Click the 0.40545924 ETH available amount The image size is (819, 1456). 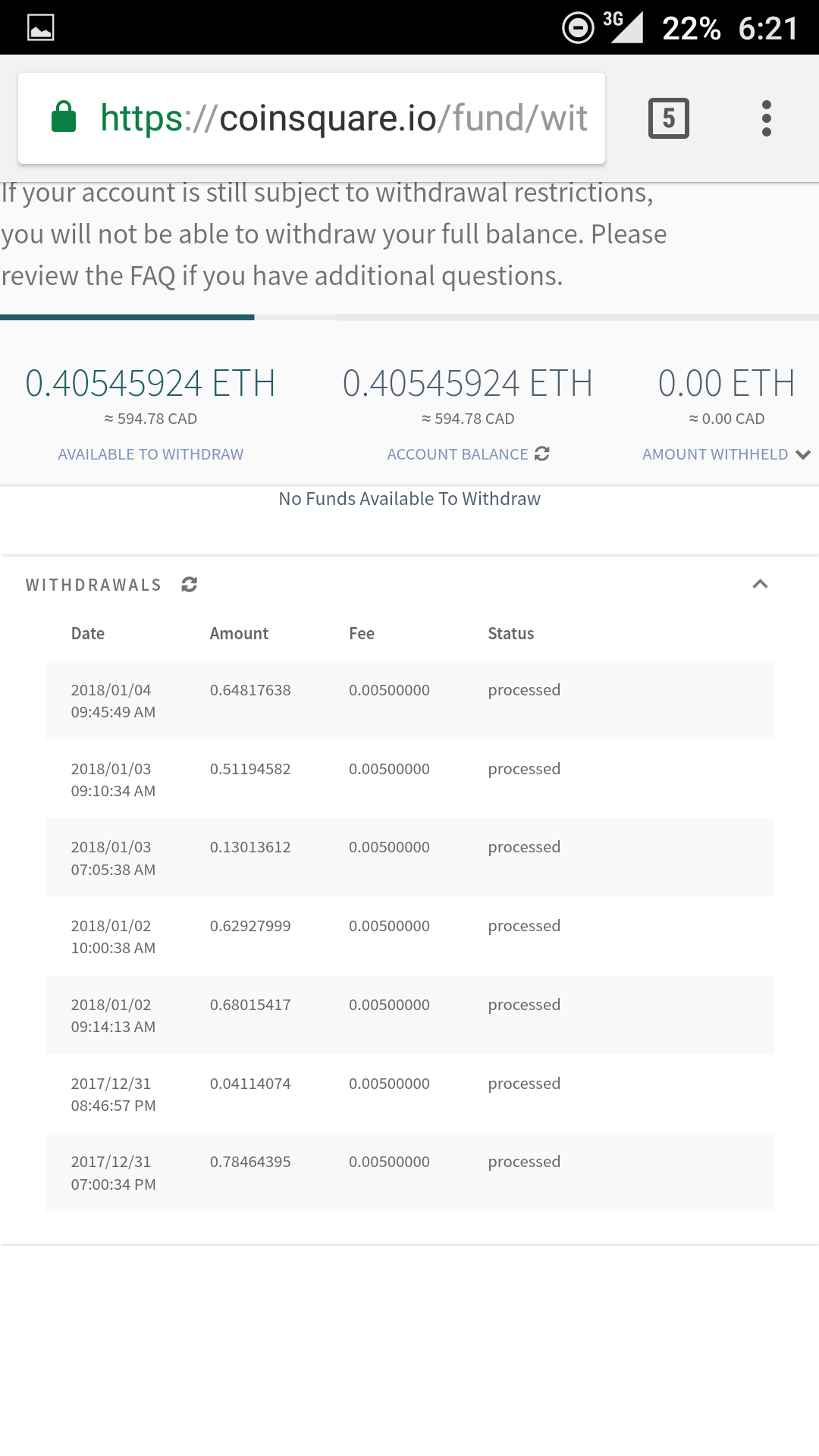pos(150,383)
